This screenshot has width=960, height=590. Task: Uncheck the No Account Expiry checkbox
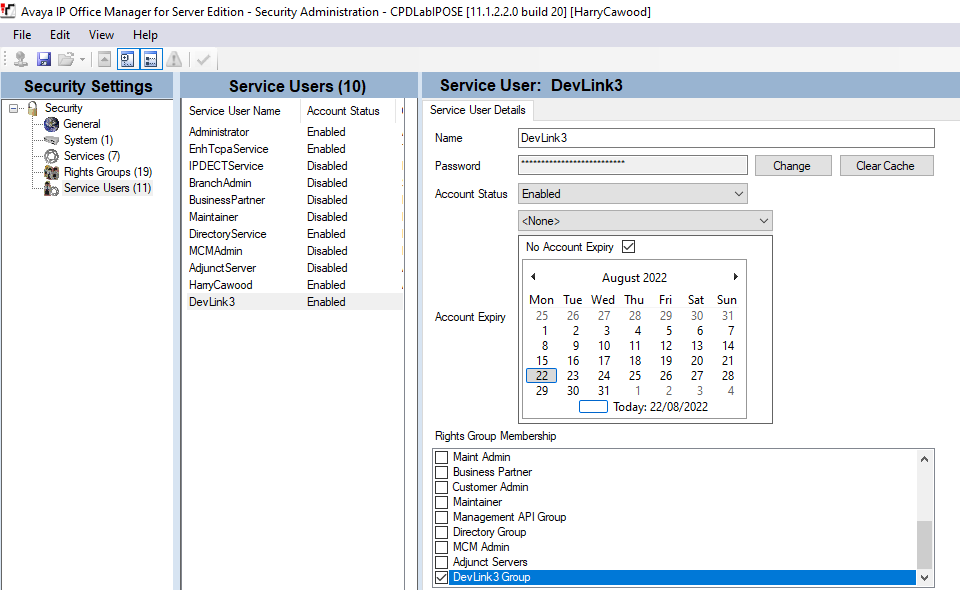(628, 247)
